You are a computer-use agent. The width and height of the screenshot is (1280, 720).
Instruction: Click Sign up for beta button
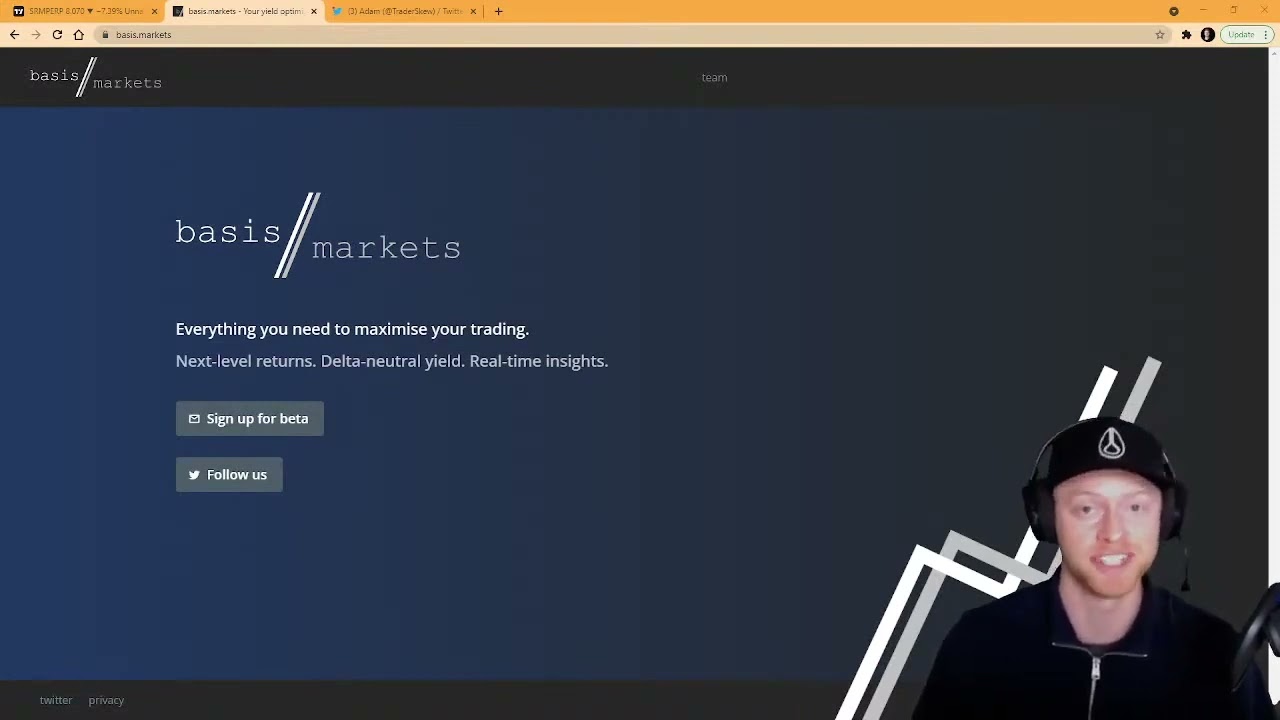(250, 419)
